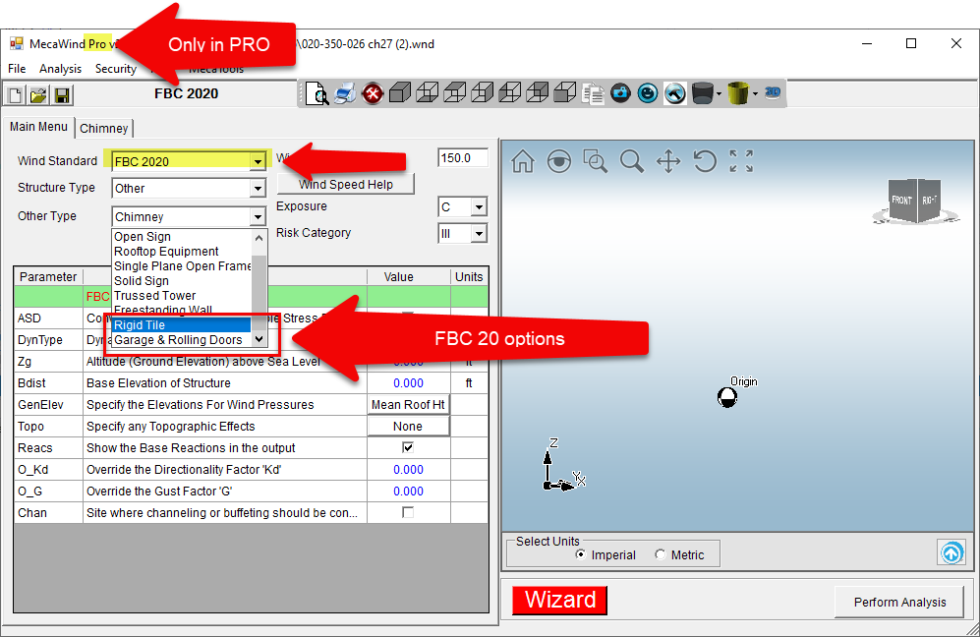Click the dropdown list scroll up arrow
Image resolution: width=980 pixels, height=637 pixels.
pyautogui.click(x=259, y=238)
